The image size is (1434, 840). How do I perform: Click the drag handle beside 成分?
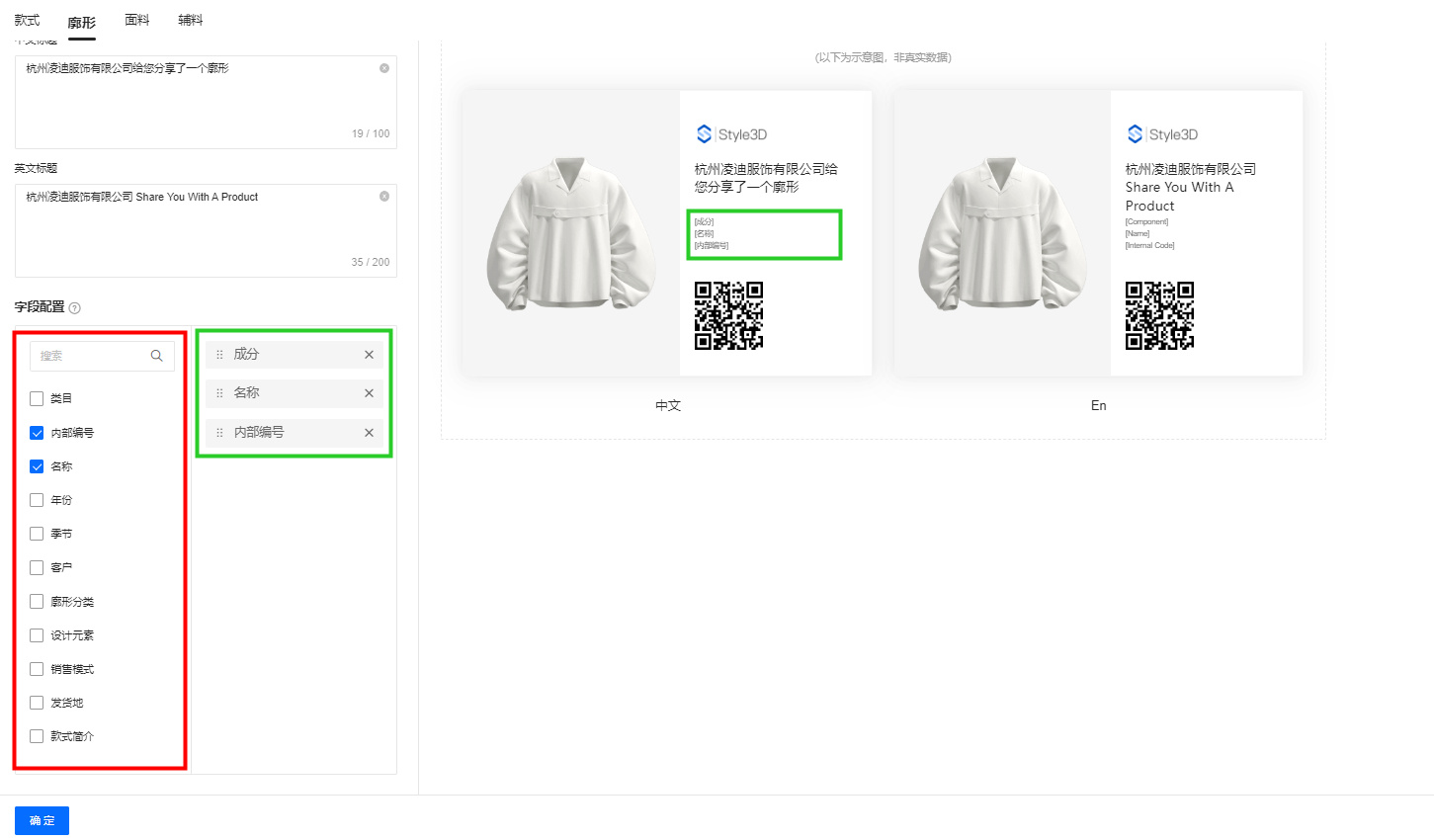tap(219, 355)
